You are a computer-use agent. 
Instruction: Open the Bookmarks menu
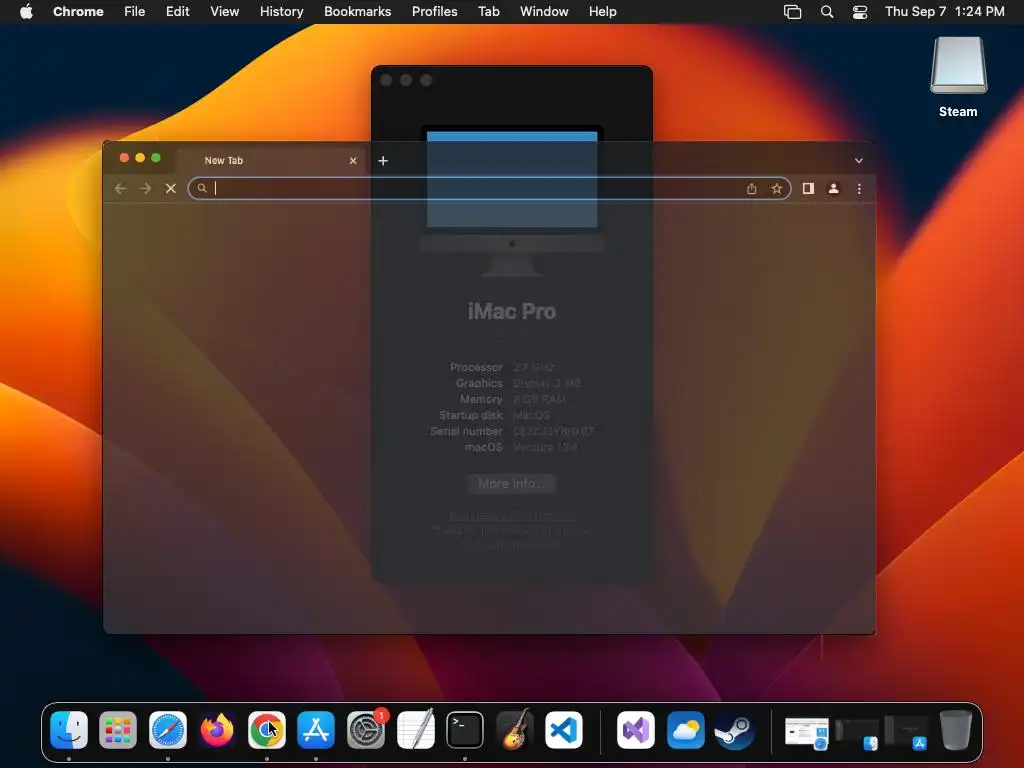[x=357, y=12]
